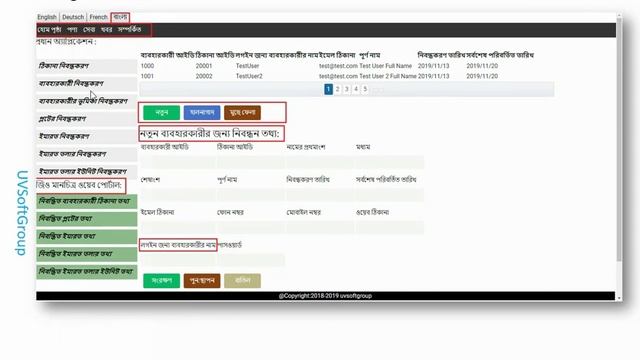Switch language to English
The width and height of the screenshot is (640, 360).
(47, 17)
